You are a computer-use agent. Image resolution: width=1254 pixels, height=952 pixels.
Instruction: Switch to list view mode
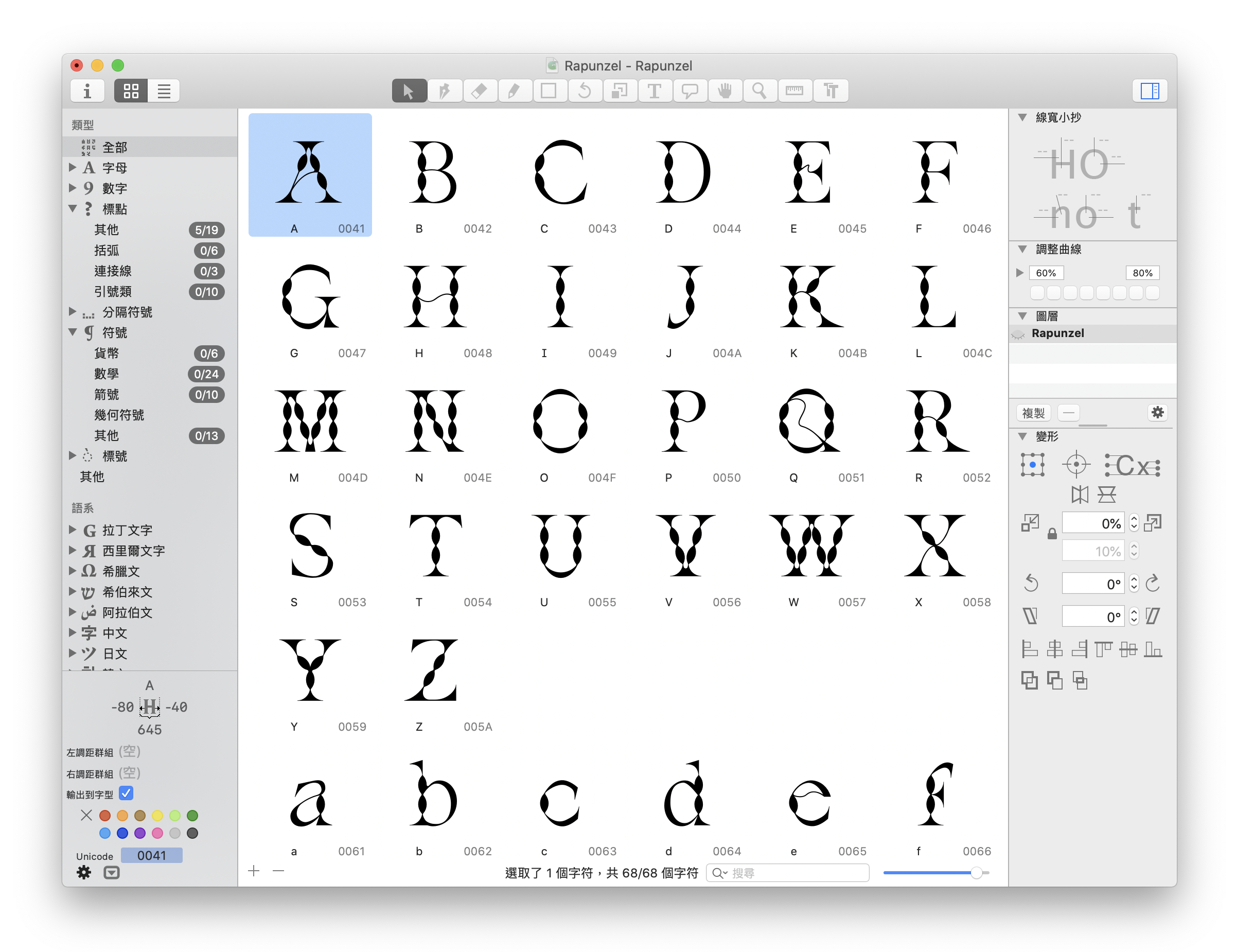coord(164,91)
